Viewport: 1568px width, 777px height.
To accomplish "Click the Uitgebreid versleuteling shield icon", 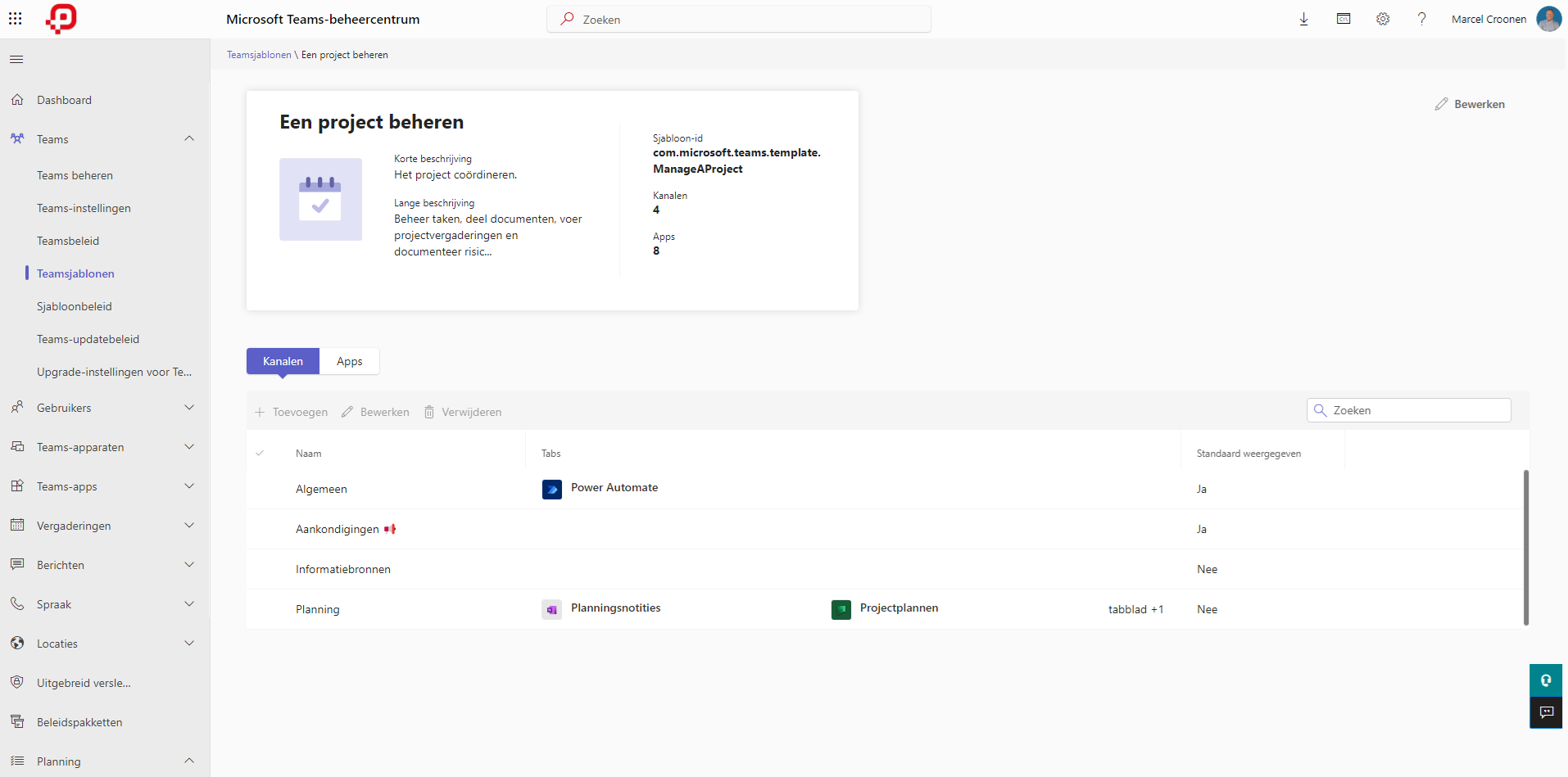I will click(x=17, y=683).
